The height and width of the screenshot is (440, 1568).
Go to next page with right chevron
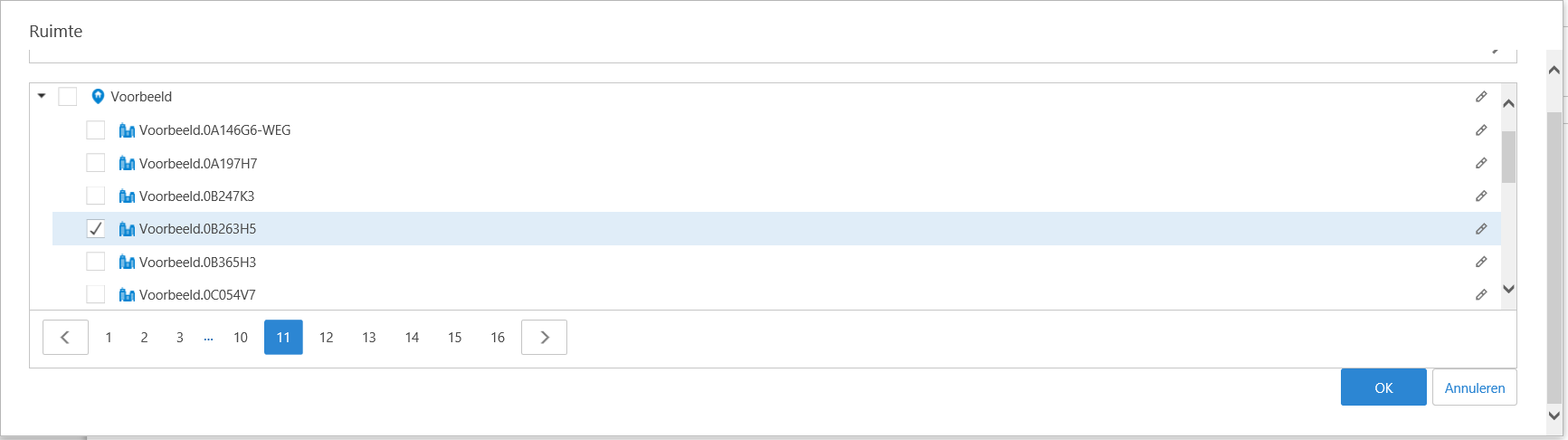pyautogui.click(x=544, y=337)
